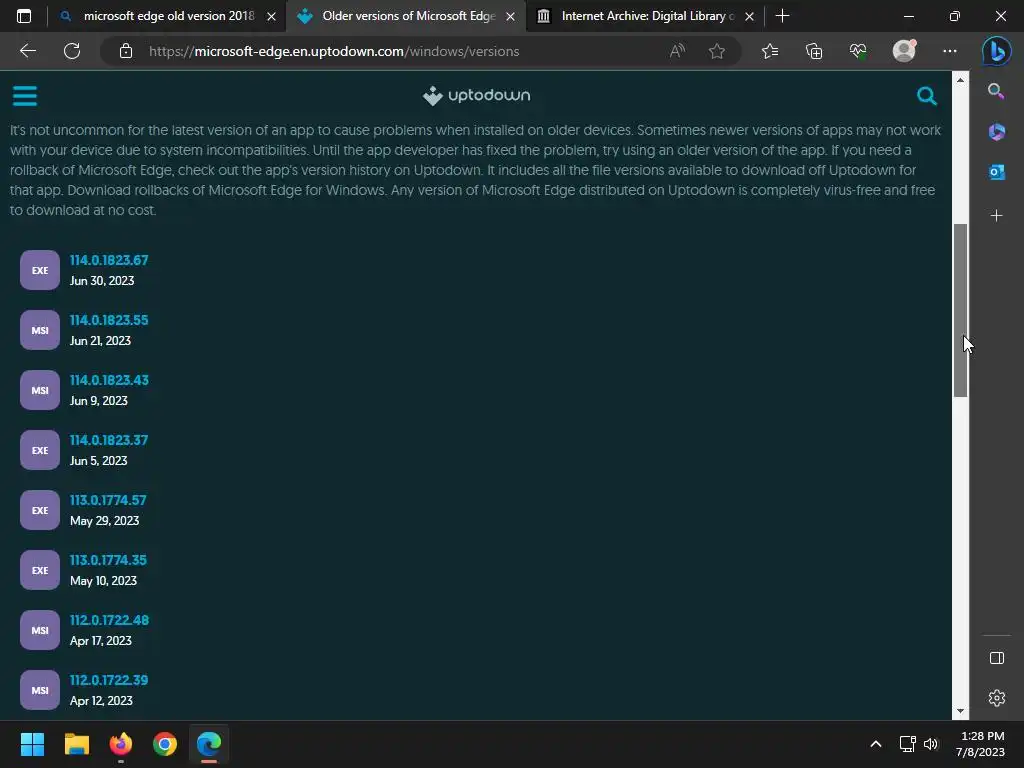Open version 112.0.1722.48 link
Viewport: 1024px width, 768px height.
(x=109, y=620)
